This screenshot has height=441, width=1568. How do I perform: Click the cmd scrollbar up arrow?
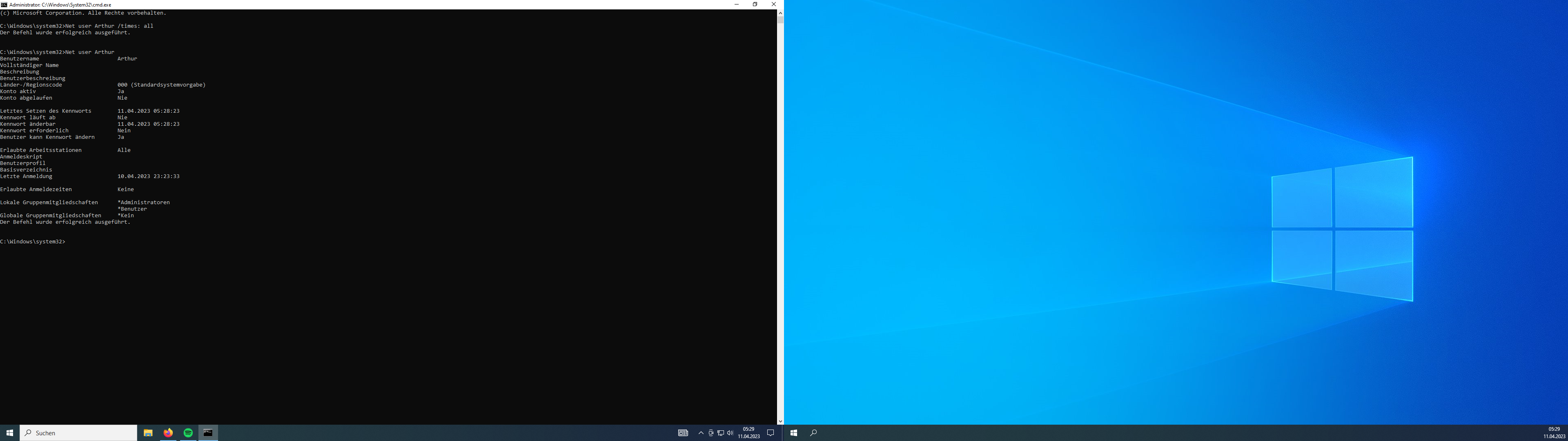click(x=780, y=13)
